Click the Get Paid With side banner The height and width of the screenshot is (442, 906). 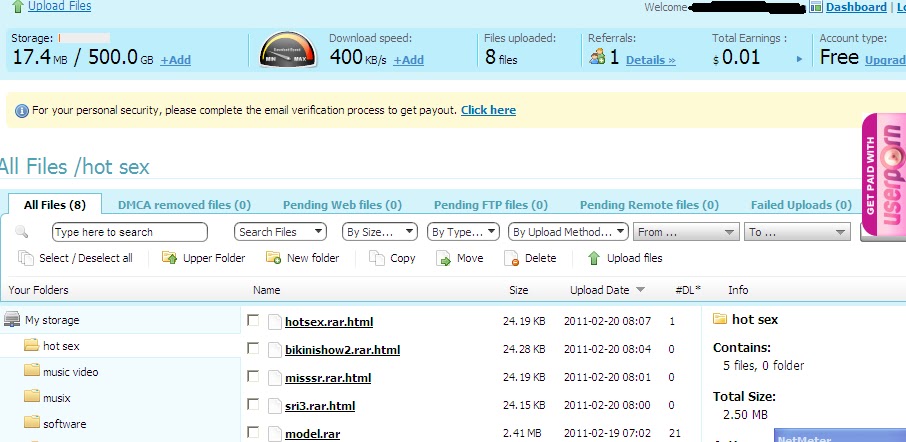(x=883, y=175)
